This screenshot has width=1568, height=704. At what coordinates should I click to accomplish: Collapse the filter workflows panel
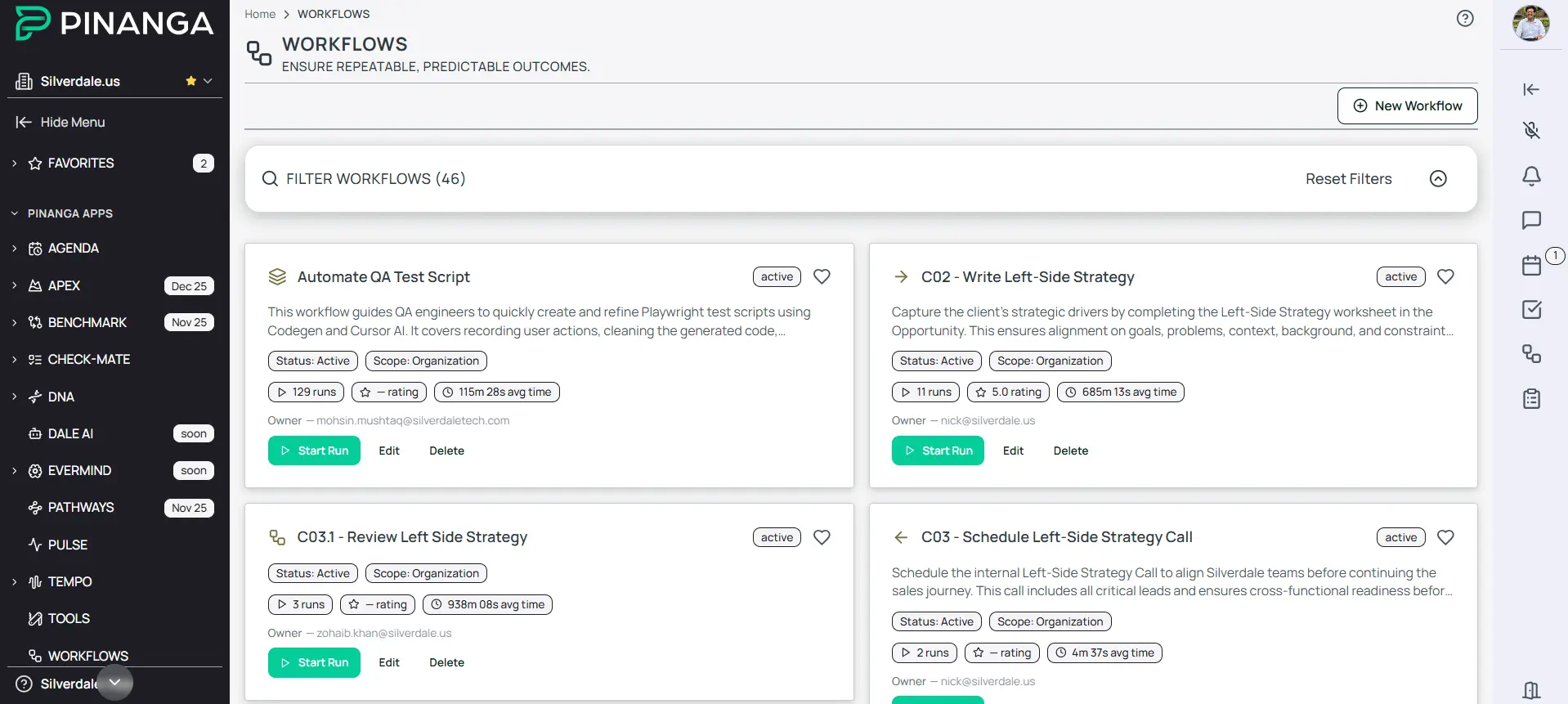pyautogui.click(x=1438, y=178)
